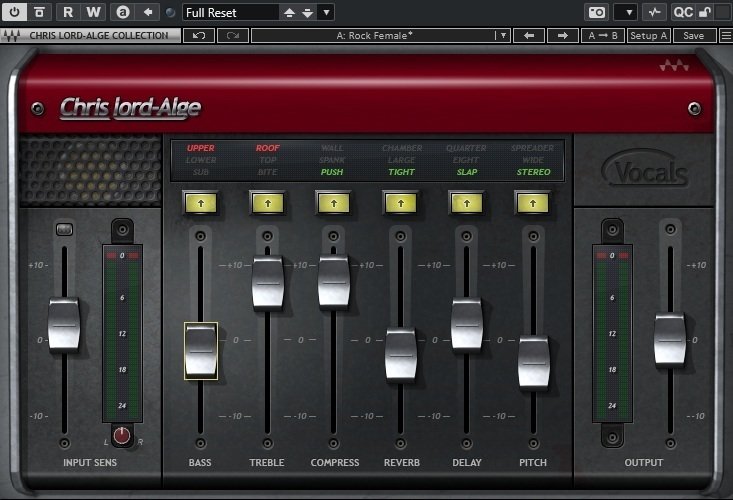Select SLAP delay mode
This screenshot has width=733, height=500.
tap(467, 172)
